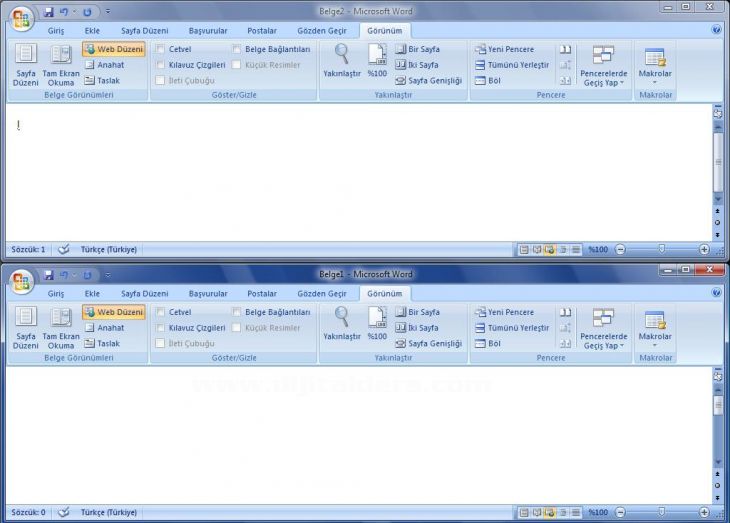Image resolution: width=730 pixels, height=523 pixels.
Task: Click %100 zoom level in Belge1 status bar
Action: pyautogui.click(x=598, y=512)
